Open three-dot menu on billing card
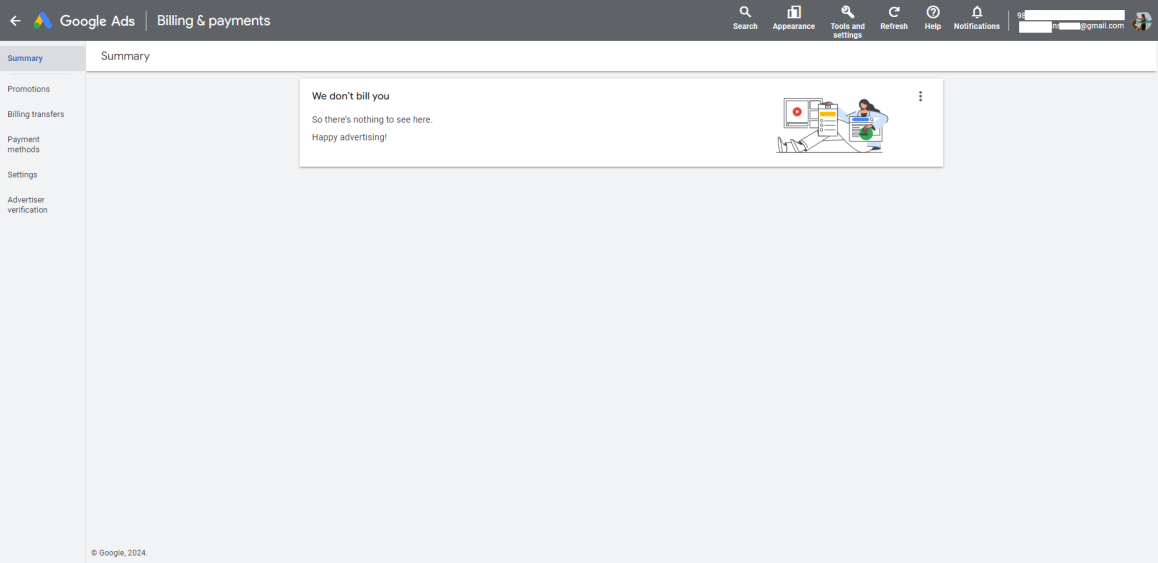 [x=920, y=96]
